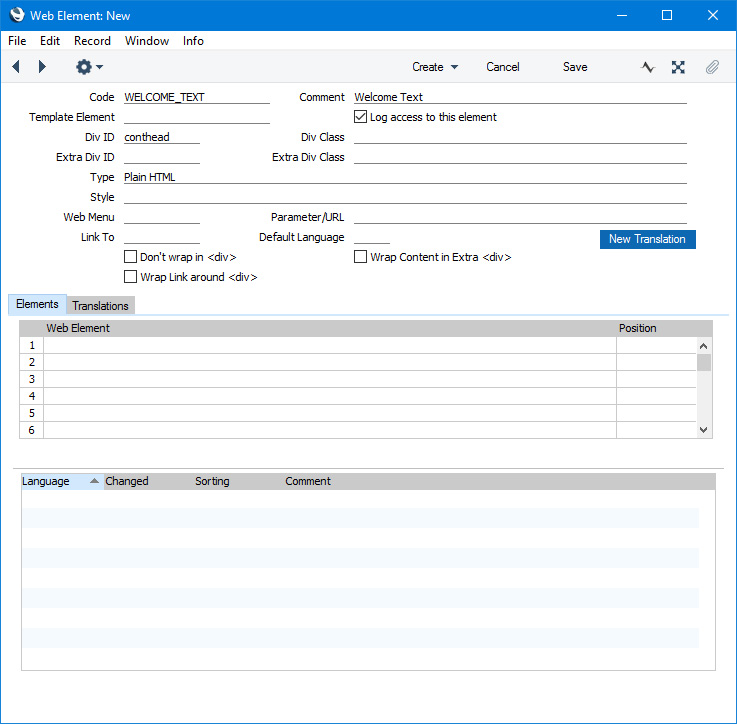
Task: Open the File menu
Action: tap(17, 41)
